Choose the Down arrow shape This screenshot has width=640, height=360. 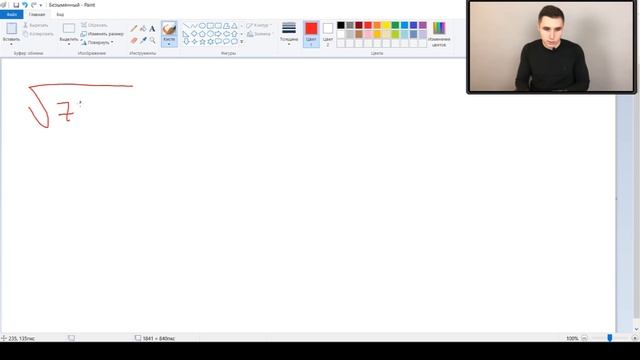click(186, 42)
